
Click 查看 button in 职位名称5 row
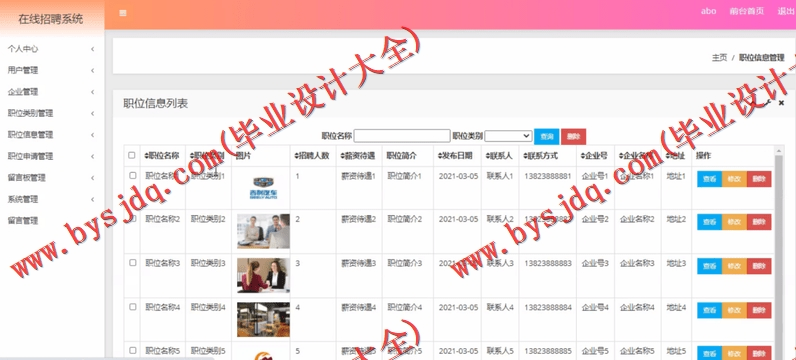point(709,353)
